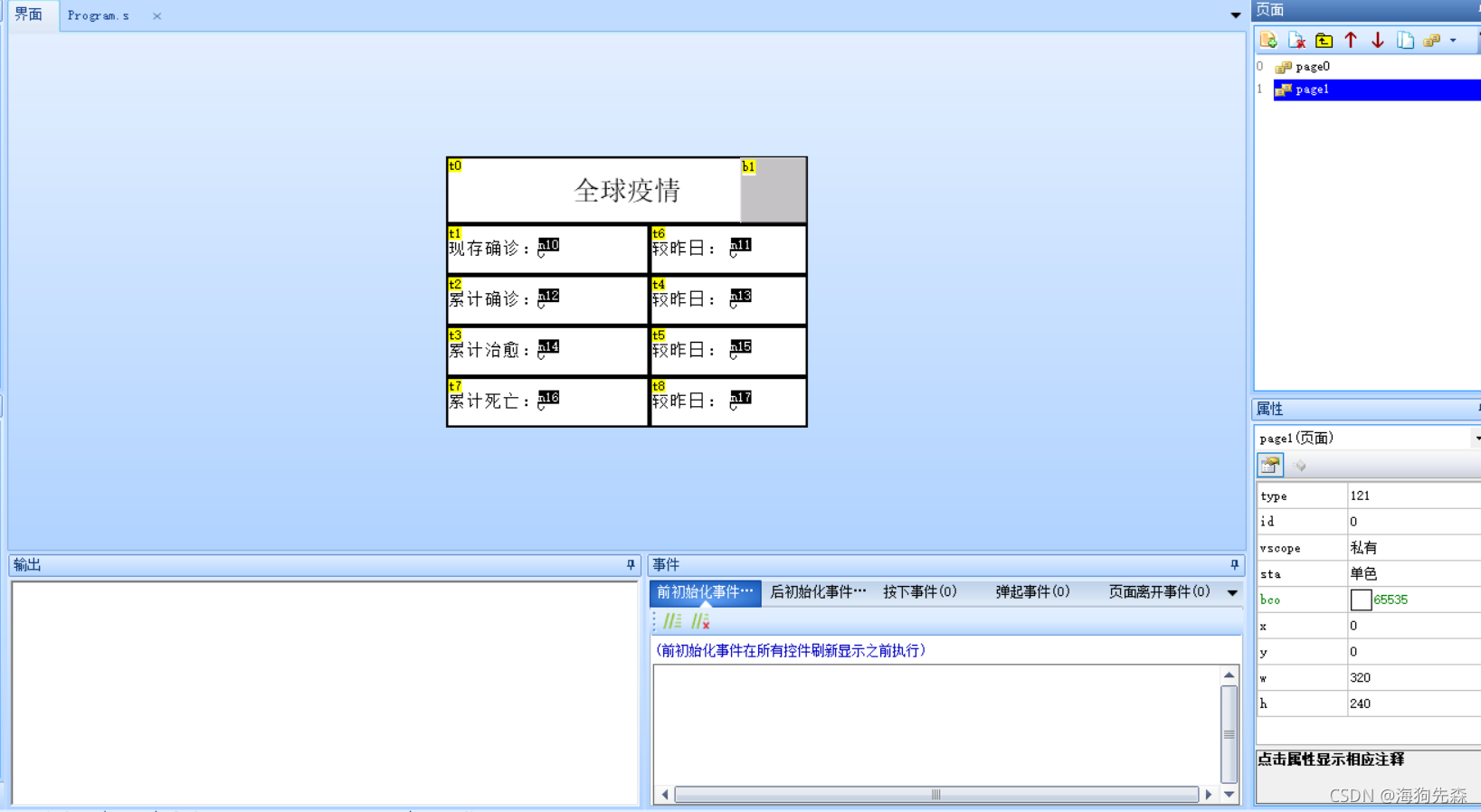
Task: Click the comment-lines icon in the event toolbar
Action: coord(672,621)
